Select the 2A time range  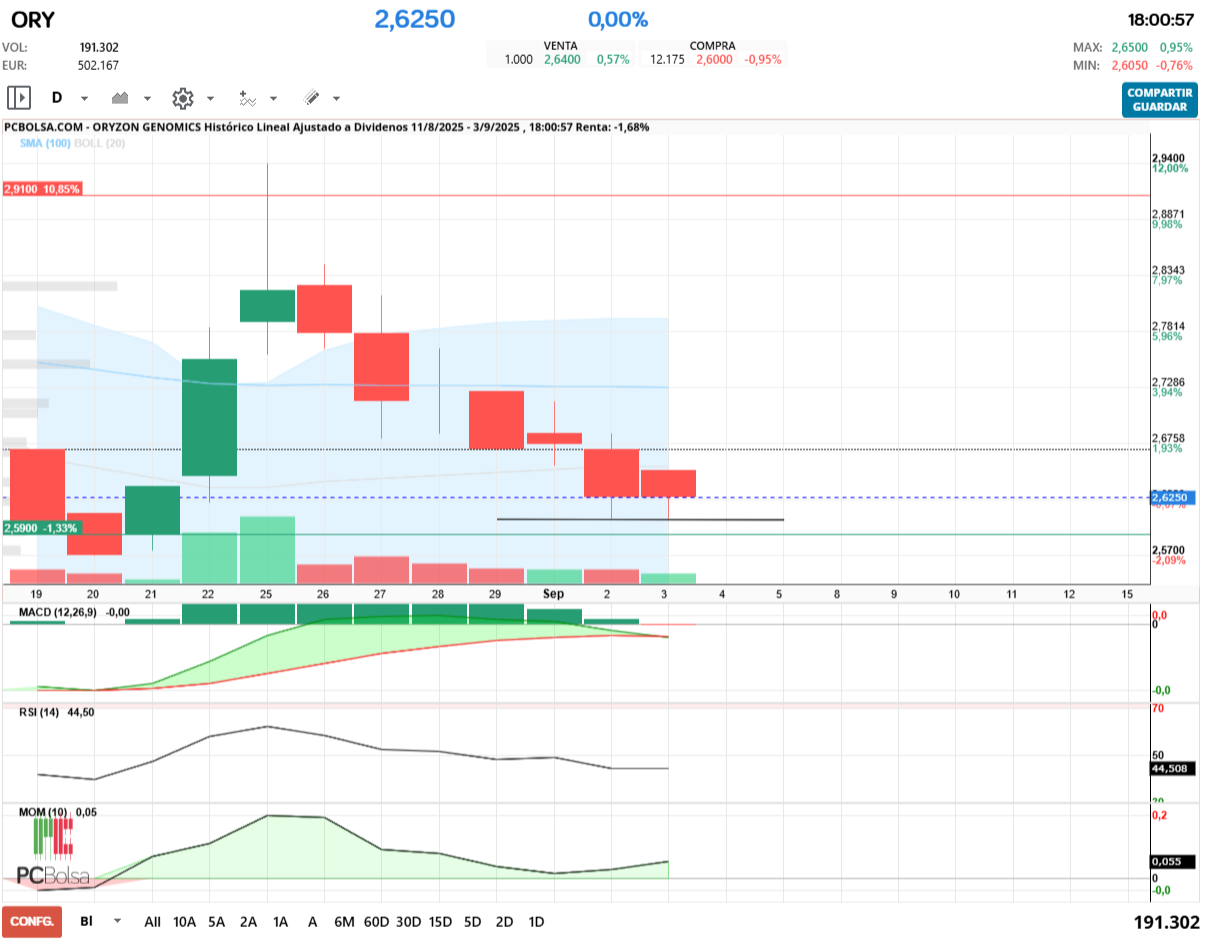tap(248, 921)
